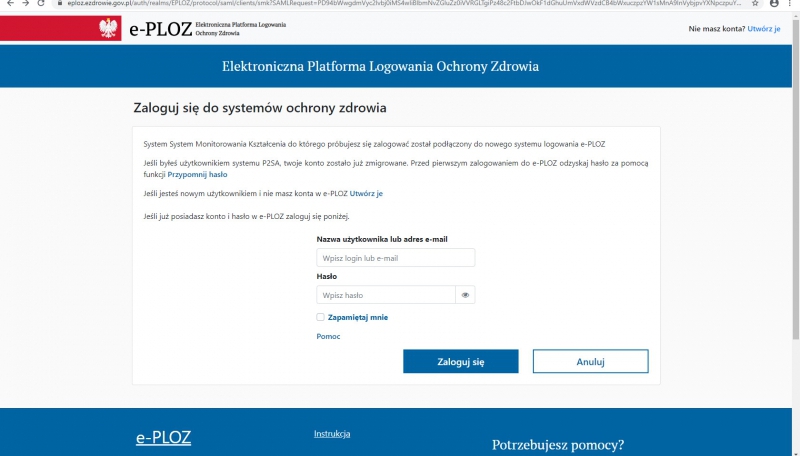Open the Instrukcja footer link

[332, 434]
